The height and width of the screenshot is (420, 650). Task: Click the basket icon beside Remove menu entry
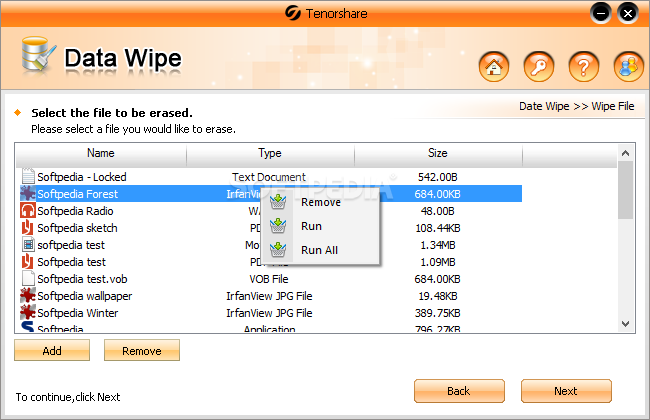[x=278, y=202]
